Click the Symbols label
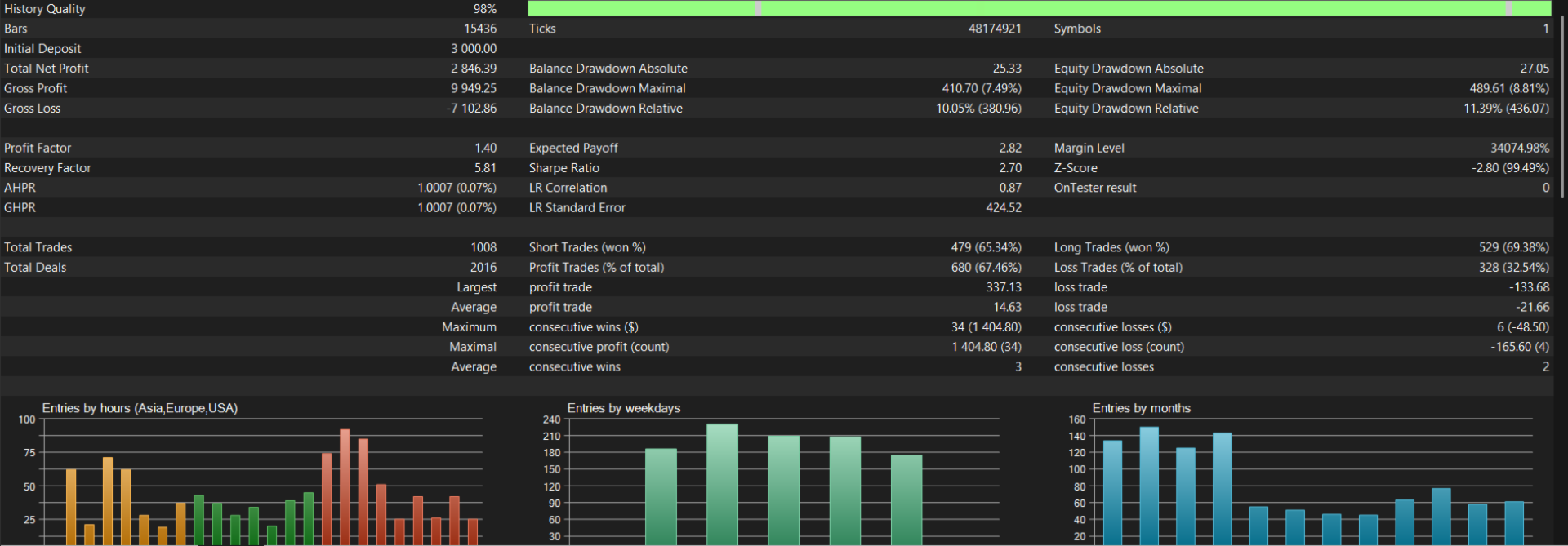Viewport: 1568px width, 546px height. (x=1077, y=29)
